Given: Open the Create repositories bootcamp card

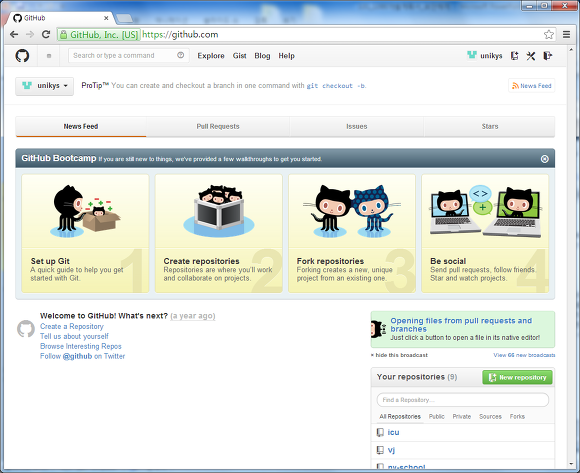Looking at the screenshot, I should [x=219, y=233].
